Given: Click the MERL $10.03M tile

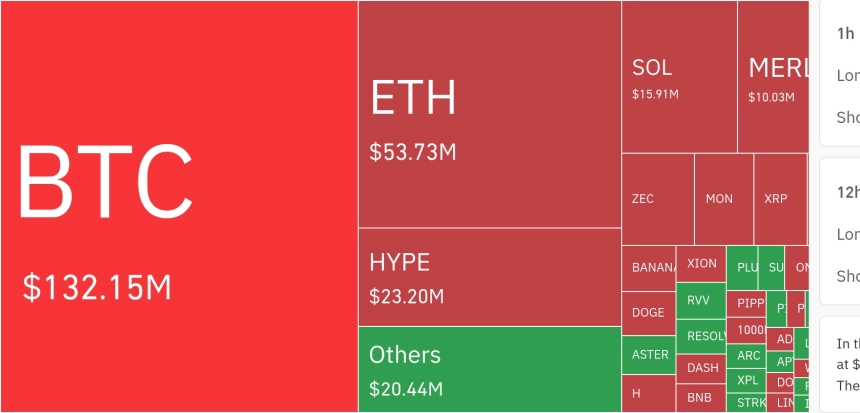Looking at the screenshot, I should click(772, 77).
